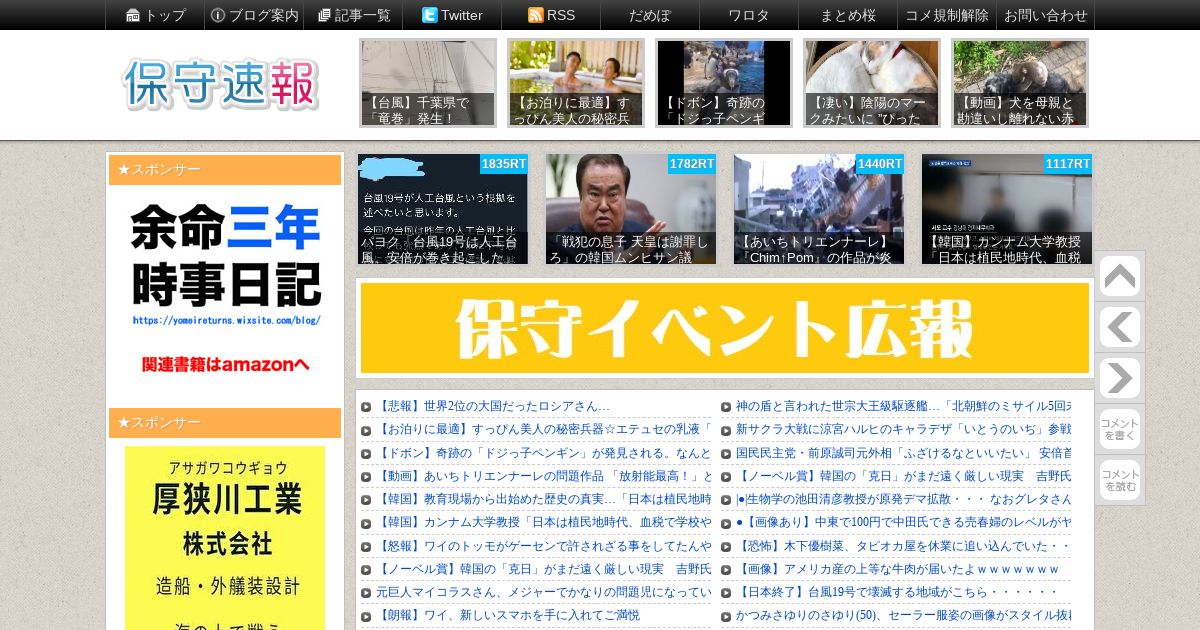Open the 【動画】犬を母親と thumbnail

tap(1020, 83)
